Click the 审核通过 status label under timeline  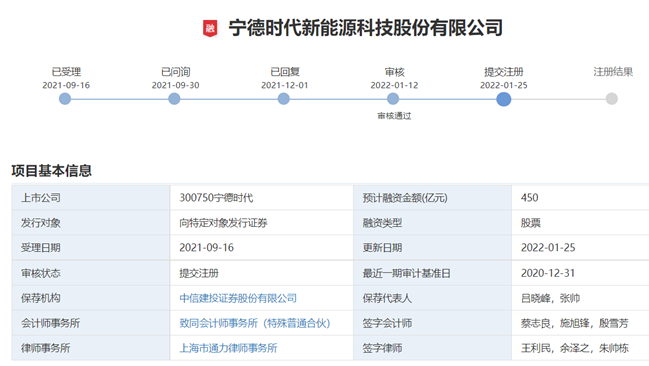[394, 116]
